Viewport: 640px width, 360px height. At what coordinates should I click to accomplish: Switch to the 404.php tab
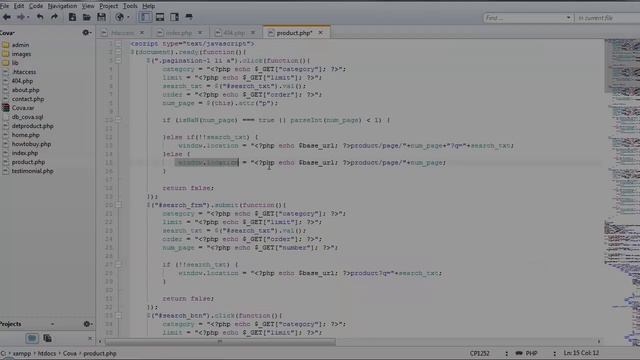tap(234, 33)
